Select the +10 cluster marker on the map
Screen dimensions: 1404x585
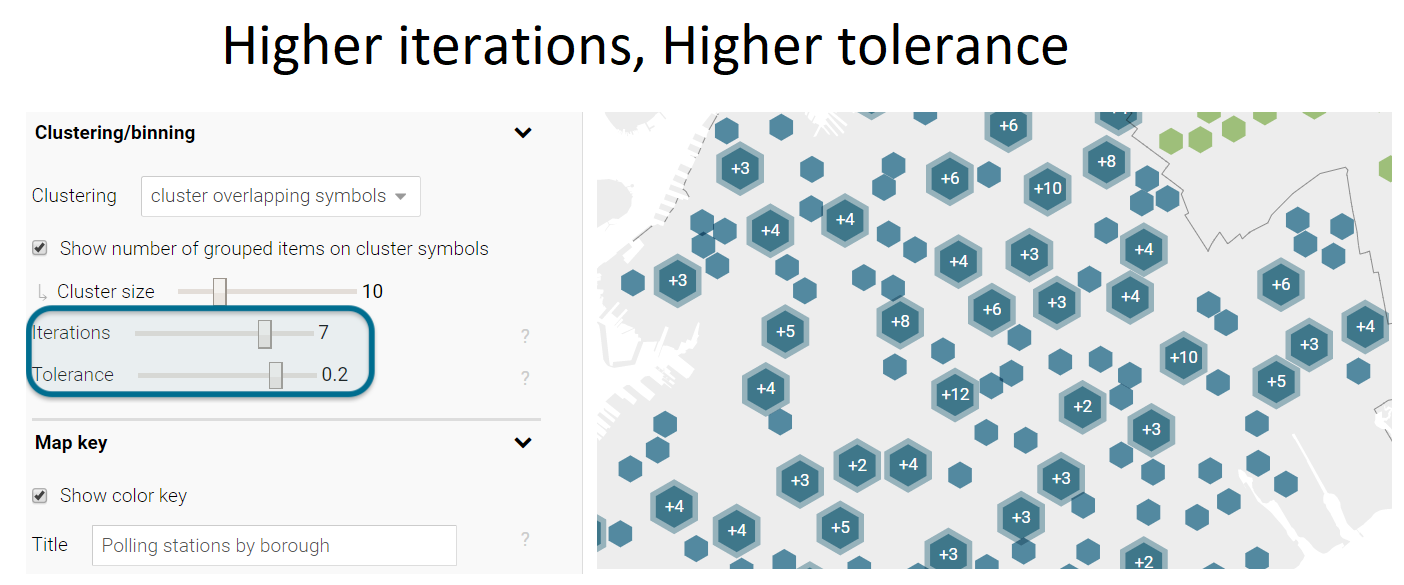[1047, 189]
